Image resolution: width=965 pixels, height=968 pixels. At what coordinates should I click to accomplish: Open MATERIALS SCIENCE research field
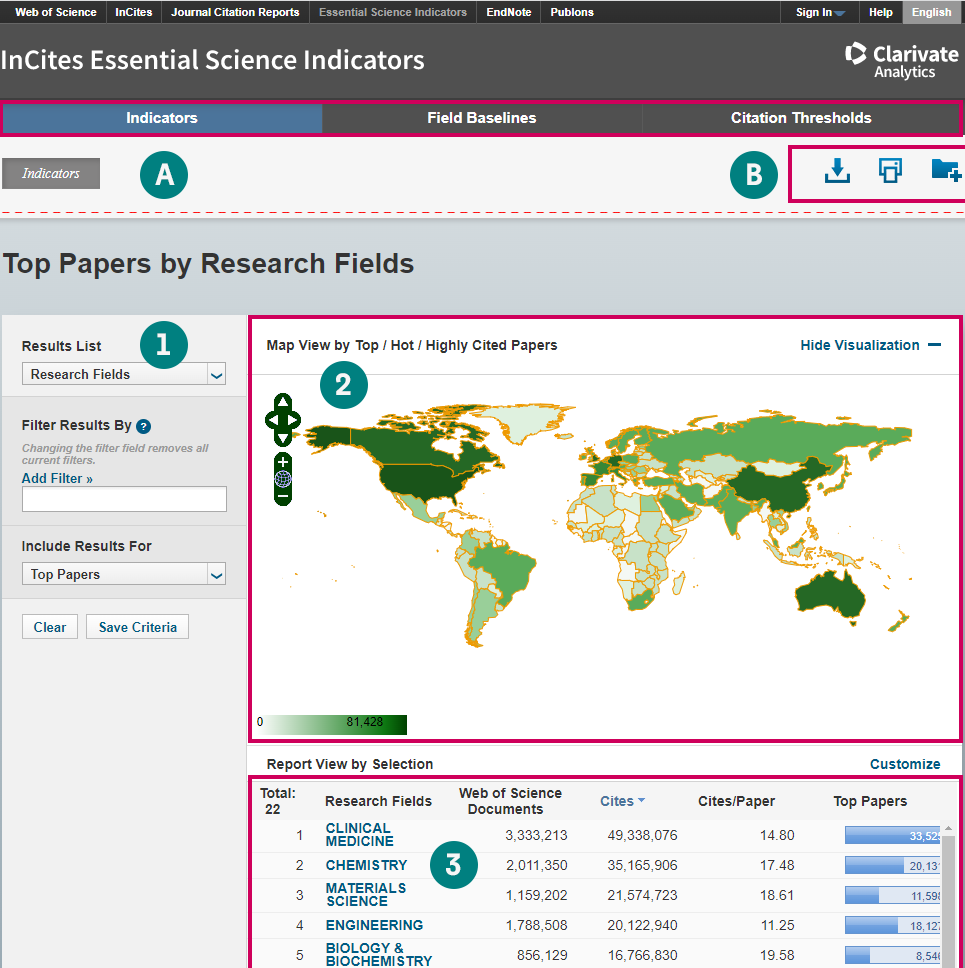[x=366, y=895]
